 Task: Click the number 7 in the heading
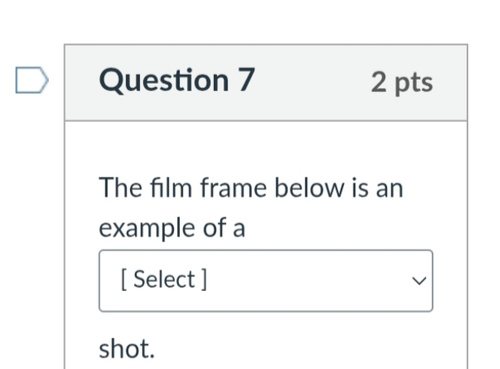pos(247,79)
